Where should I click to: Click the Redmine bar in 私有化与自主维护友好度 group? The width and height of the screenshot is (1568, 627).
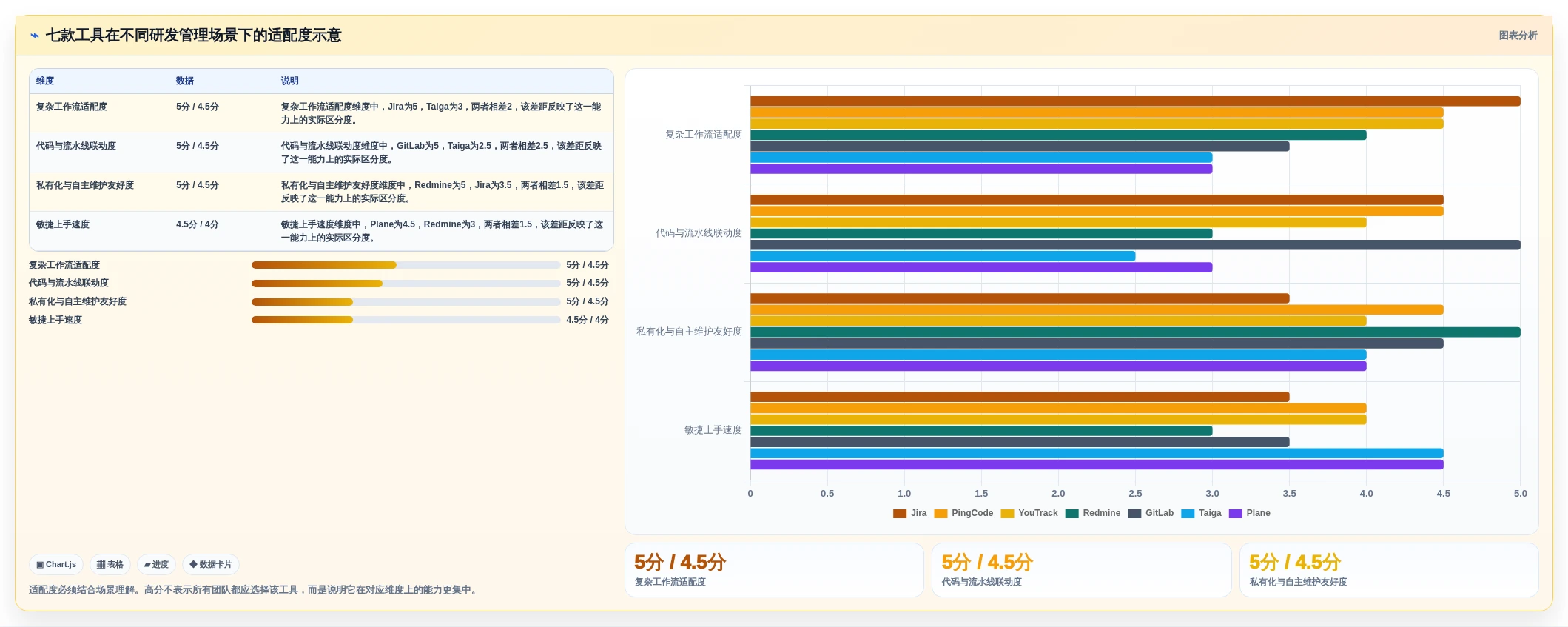tap(1135, 332)
